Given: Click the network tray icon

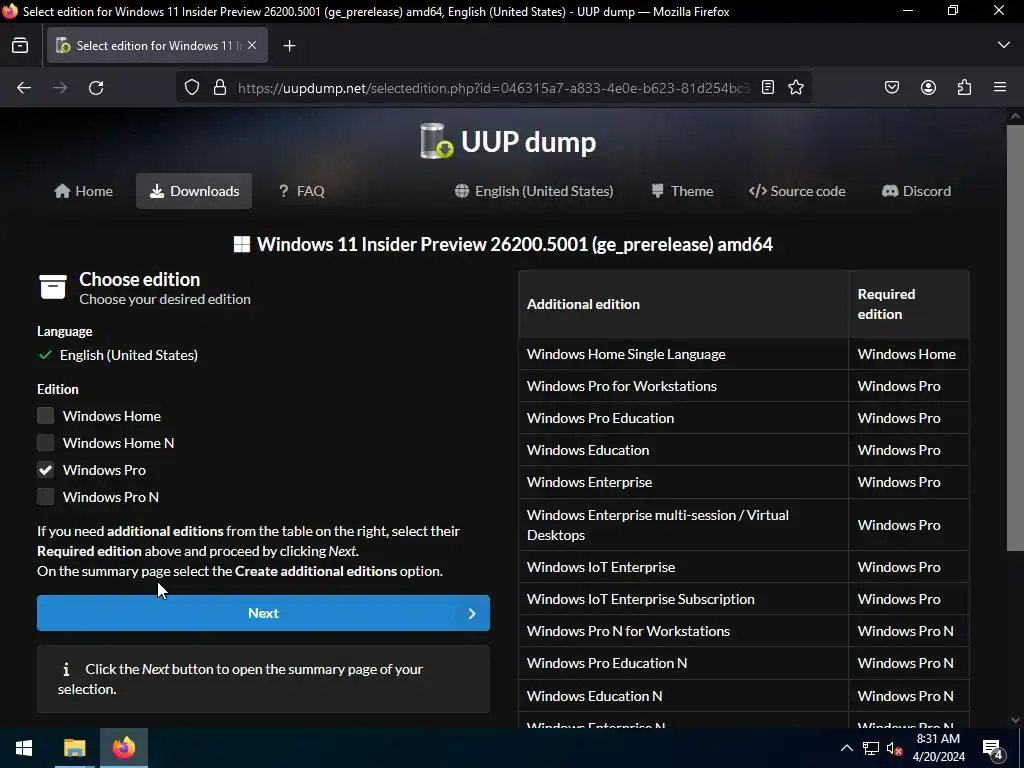Looking at the screenshot, I should 871,748.
